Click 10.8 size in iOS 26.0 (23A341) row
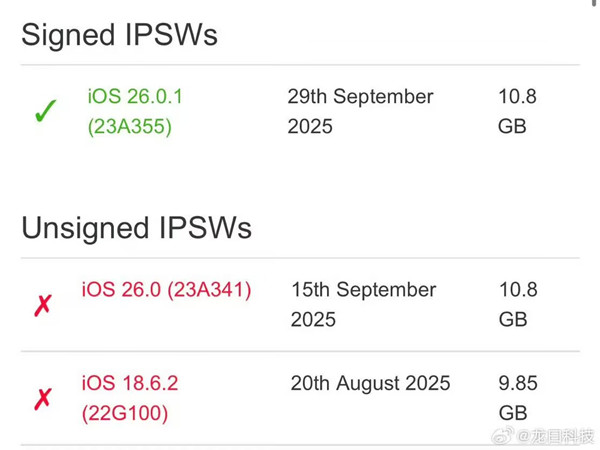This screenshot has width=600, height=450. point(517,290)
